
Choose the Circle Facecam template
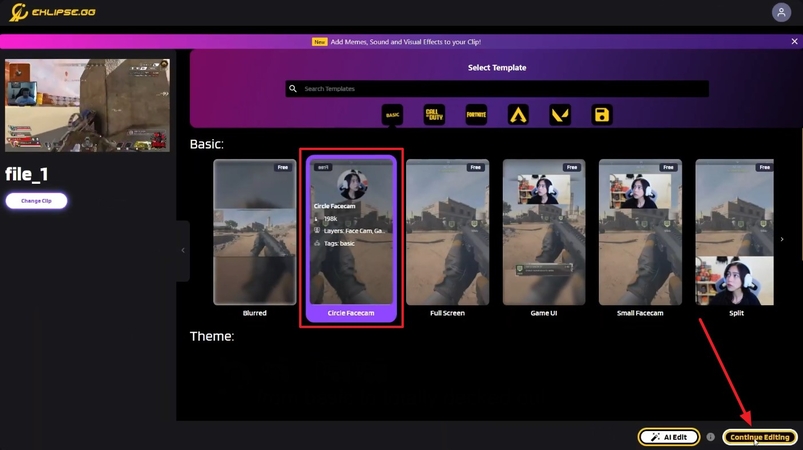(x=351, y=238)
